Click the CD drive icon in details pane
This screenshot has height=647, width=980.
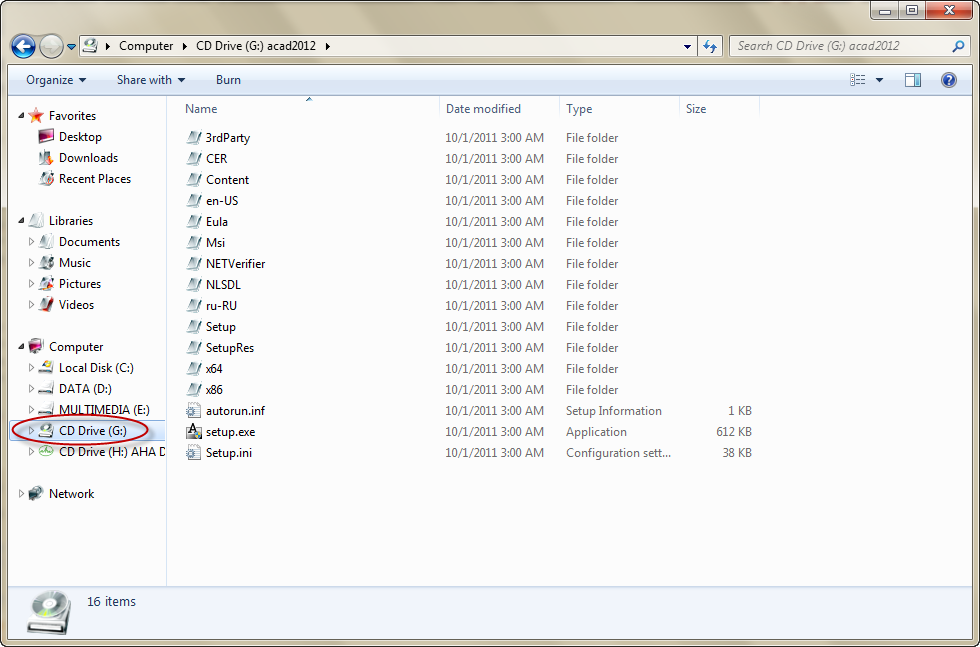click(x=50, y=612)
